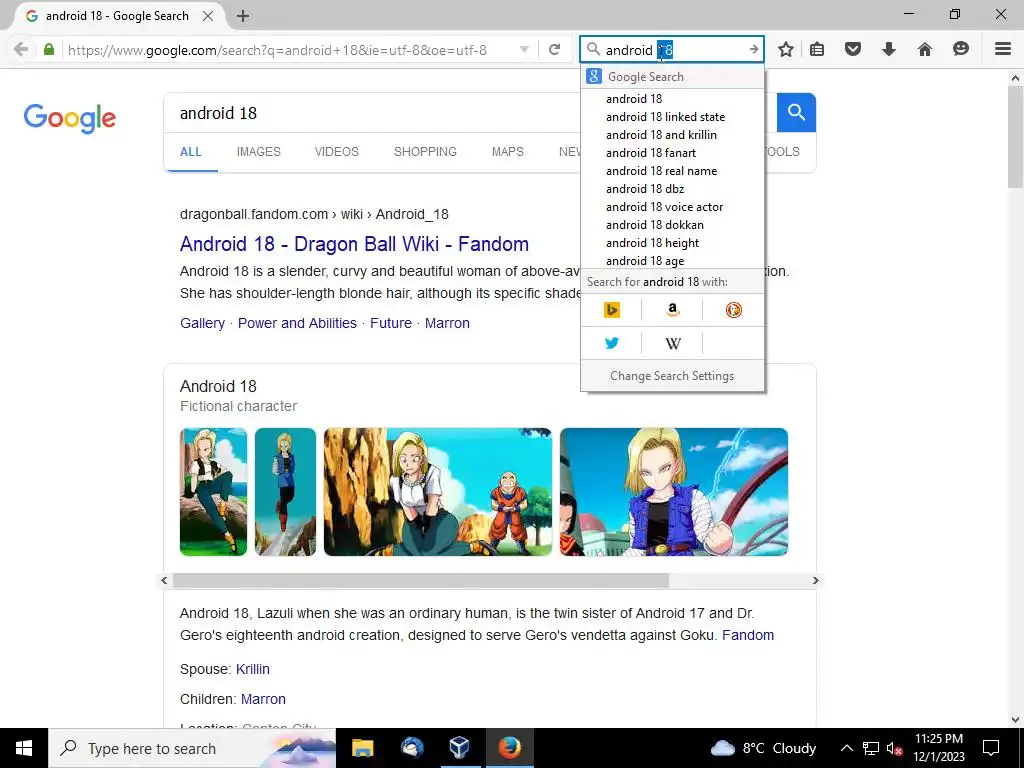Open the Downloads arrow icon

click(889, 50)
